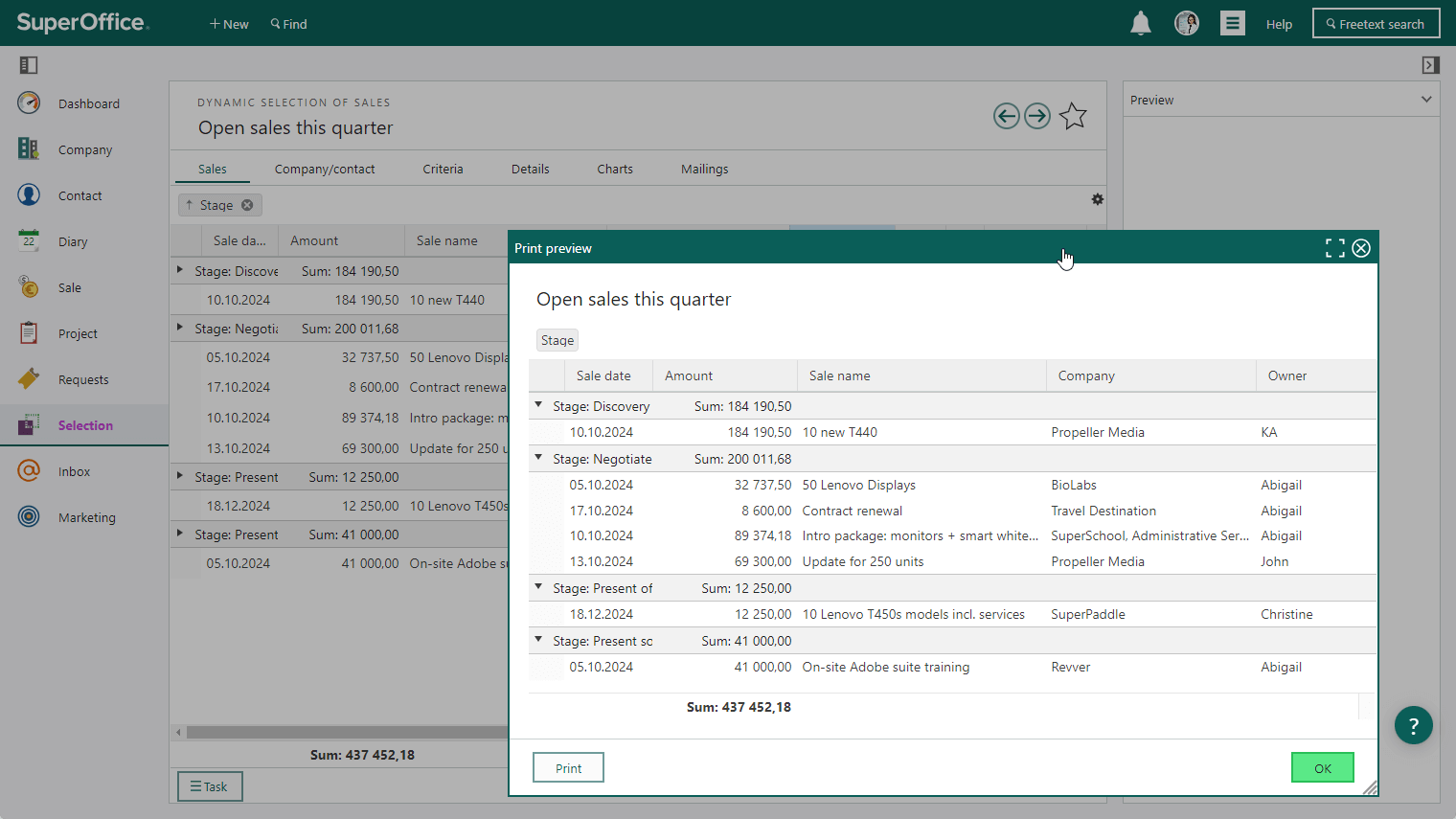This screenshot has width=1456, height=819.
Task: Sort by Owner column in print preview
Action: [1316, 375]
